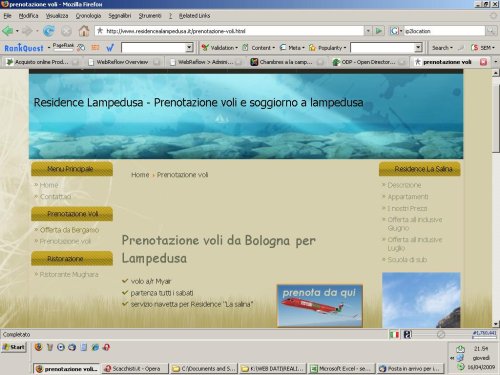Click the Home breadcrumb link
This screenshot has height=375, width=500.
pyautogui.click(x=140, y=175)
